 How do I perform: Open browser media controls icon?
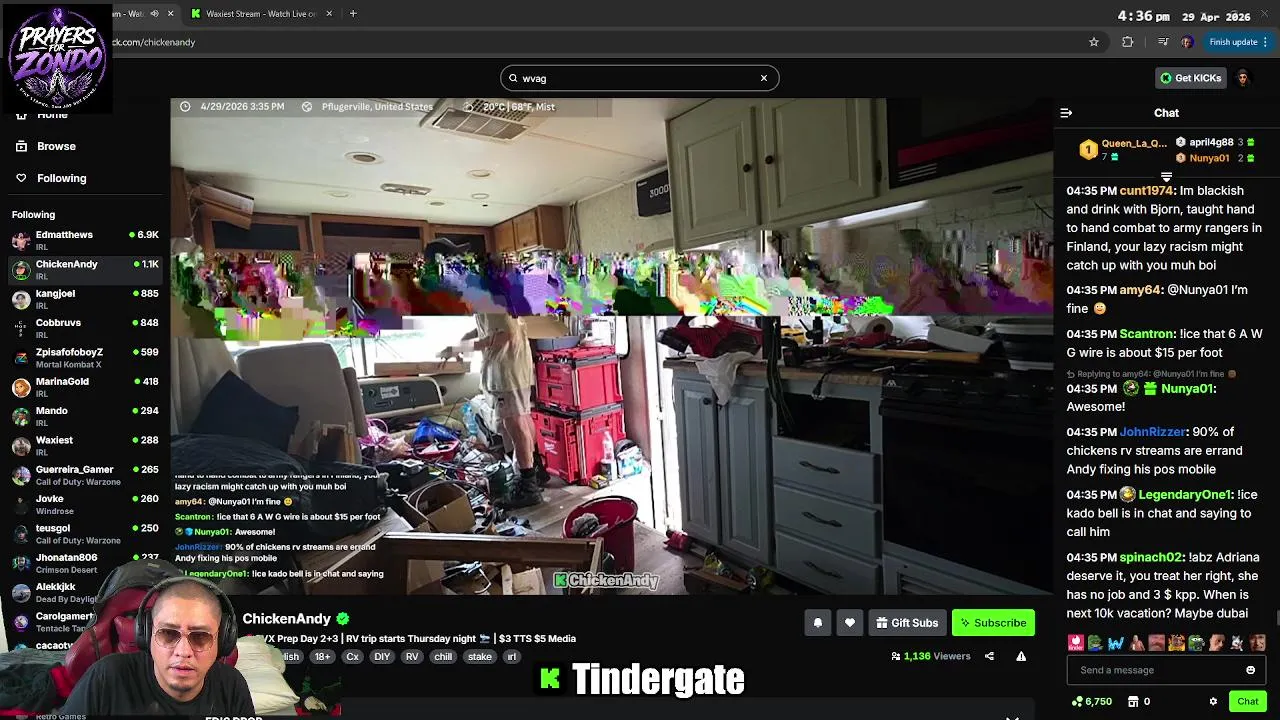click(x=1163, y=42)
